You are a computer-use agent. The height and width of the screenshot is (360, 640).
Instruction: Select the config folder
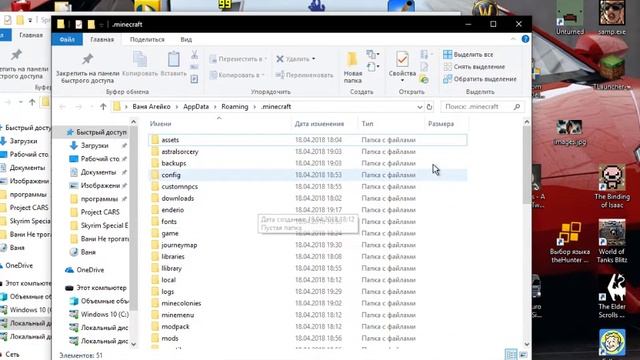point(308,175)
